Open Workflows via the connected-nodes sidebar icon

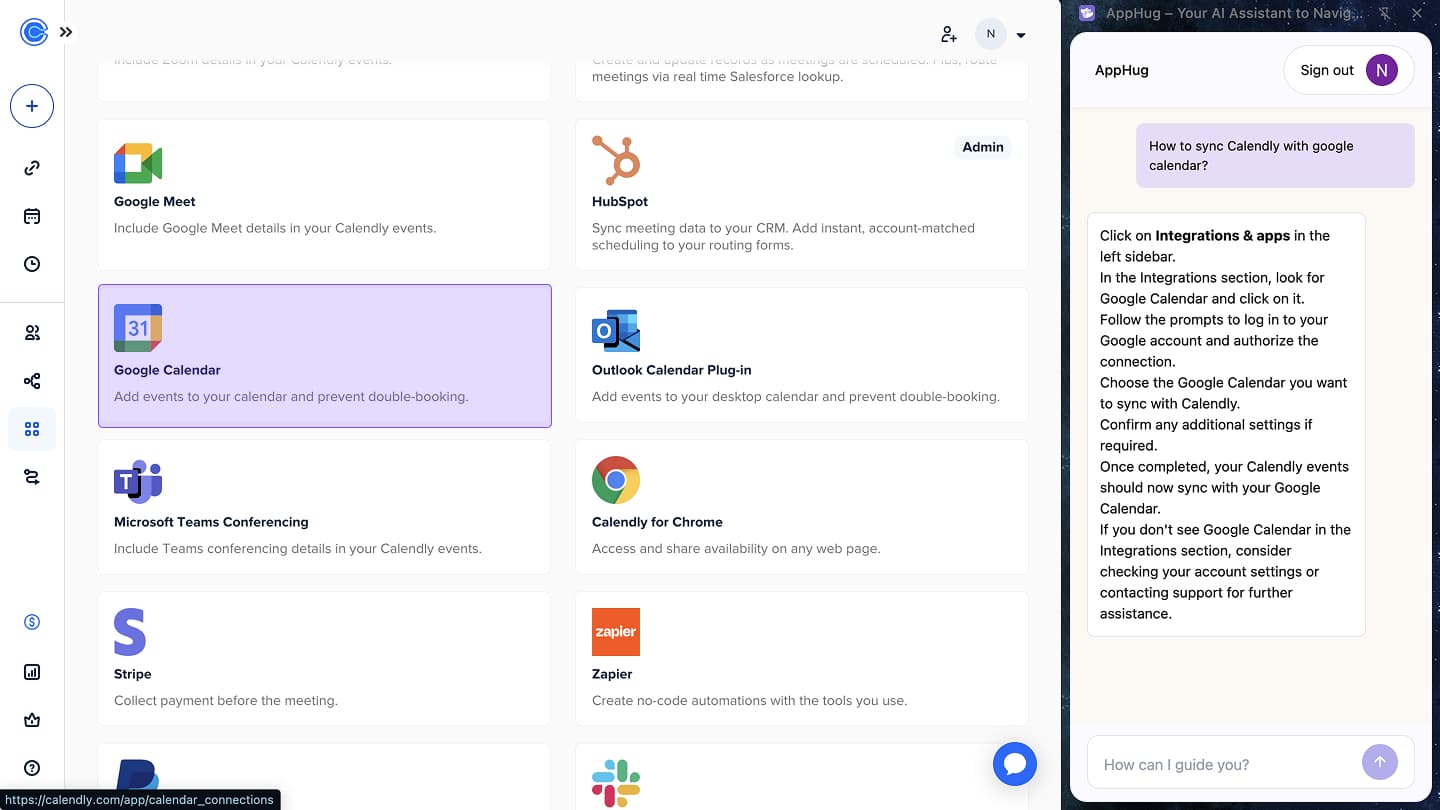pyautogui.click(x=32, y=381)
